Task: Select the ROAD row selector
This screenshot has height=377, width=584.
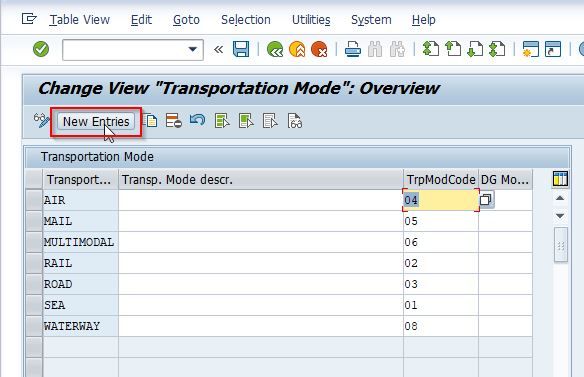Action: [x=34, y=284]
